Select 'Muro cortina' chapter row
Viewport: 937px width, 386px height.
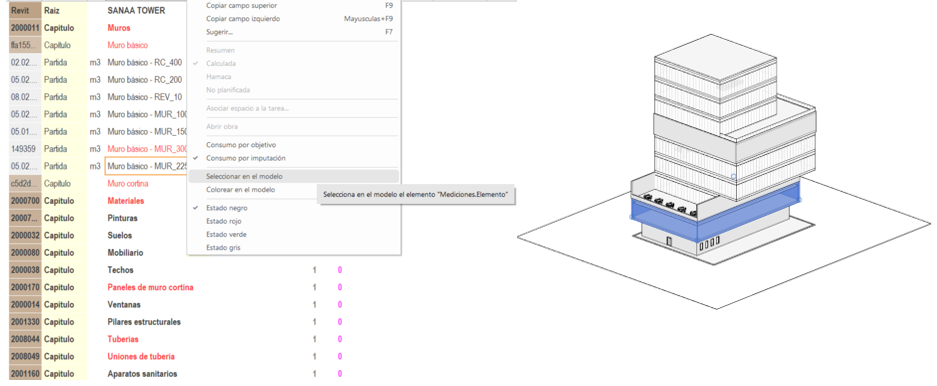tap(127, 183)
